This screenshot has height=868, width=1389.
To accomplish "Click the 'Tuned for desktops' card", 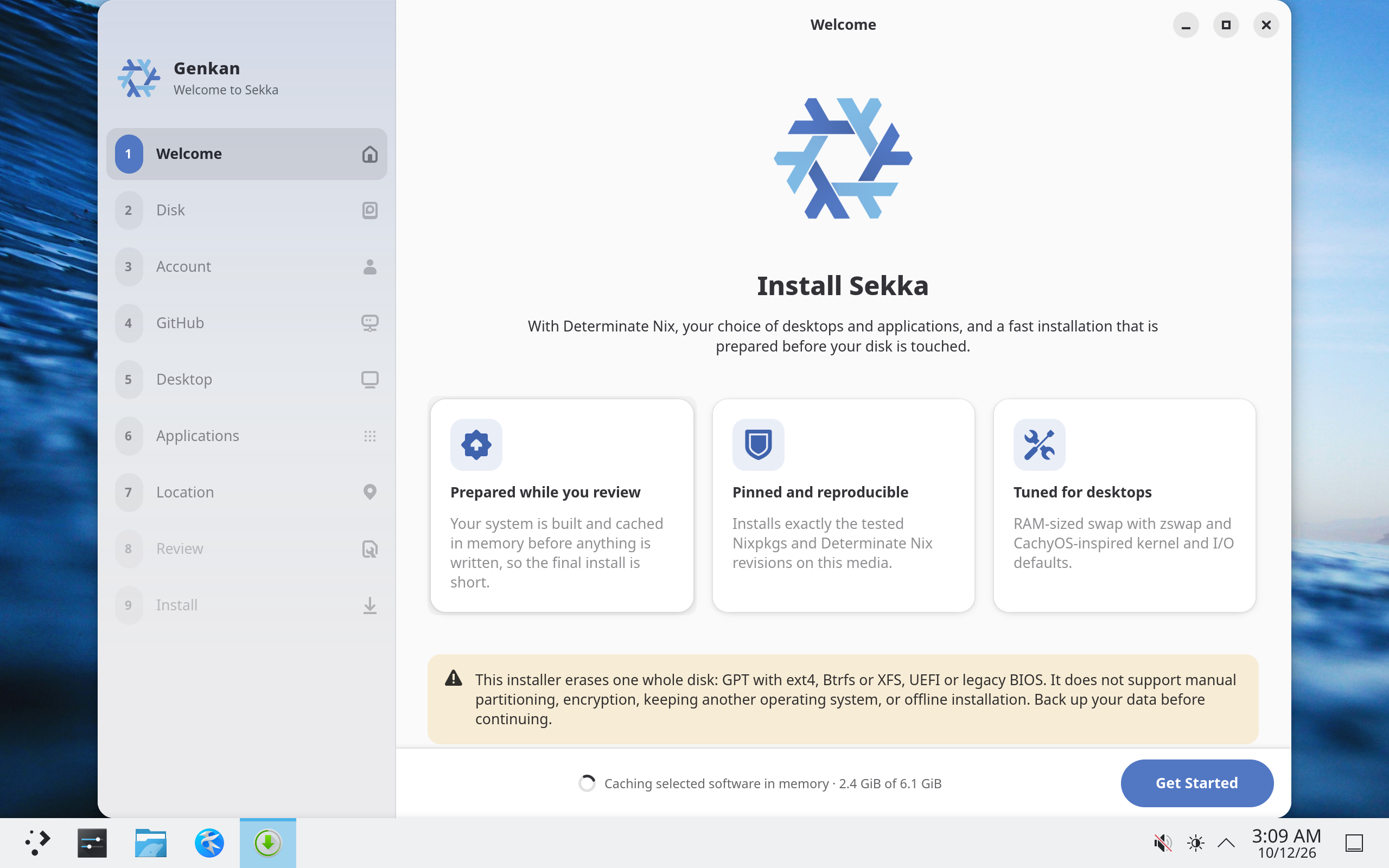I will (x=1124, y=505).
